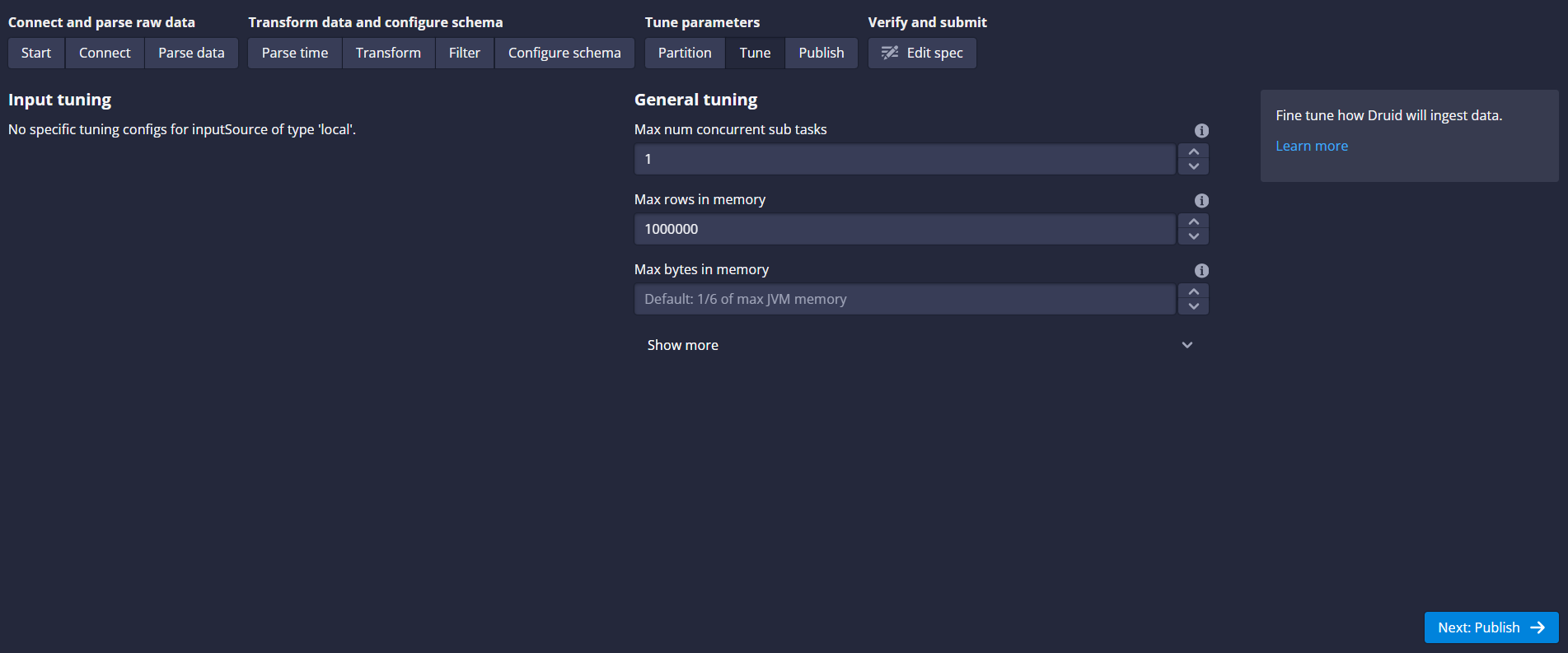Click info icon beside Max rows in memory

1201,200
